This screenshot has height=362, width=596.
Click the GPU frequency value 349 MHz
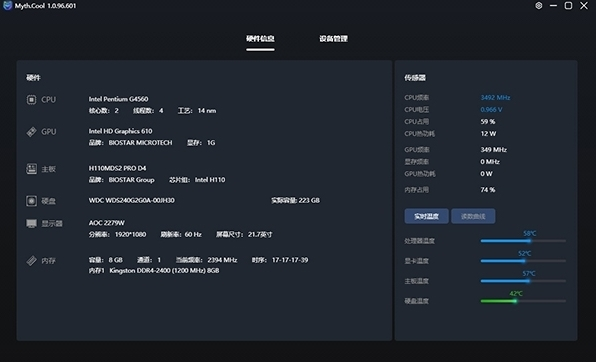[493, 150]
